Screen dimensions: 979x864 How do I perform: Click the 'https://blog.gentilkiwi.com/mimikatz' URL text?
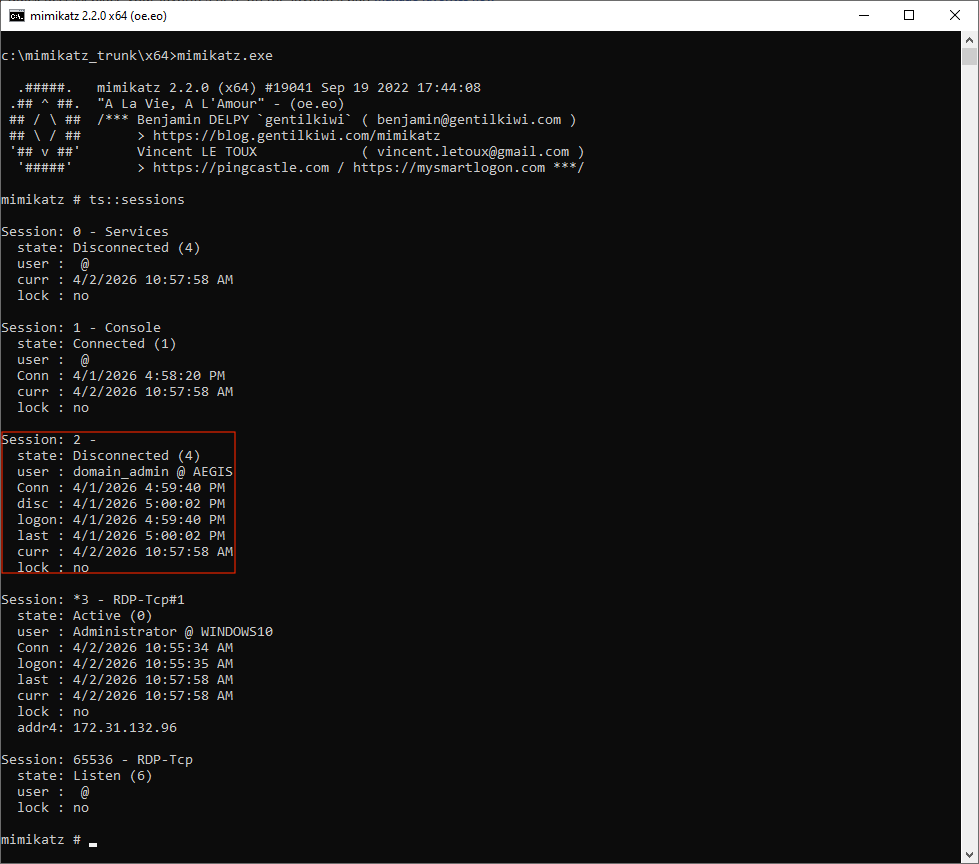click(297, 135)
